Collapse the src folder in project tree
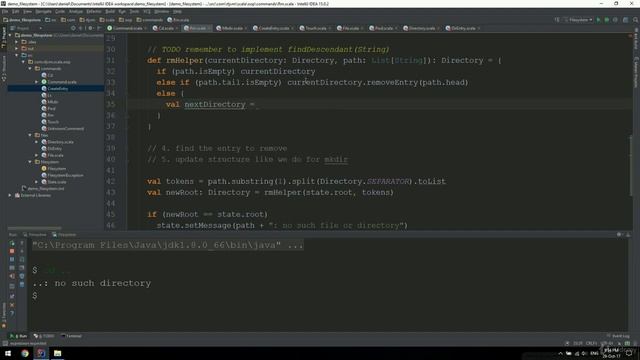Image resolution: width=640 pixels, height=360 pixels. pyautogui.click(x=17, y=55)
